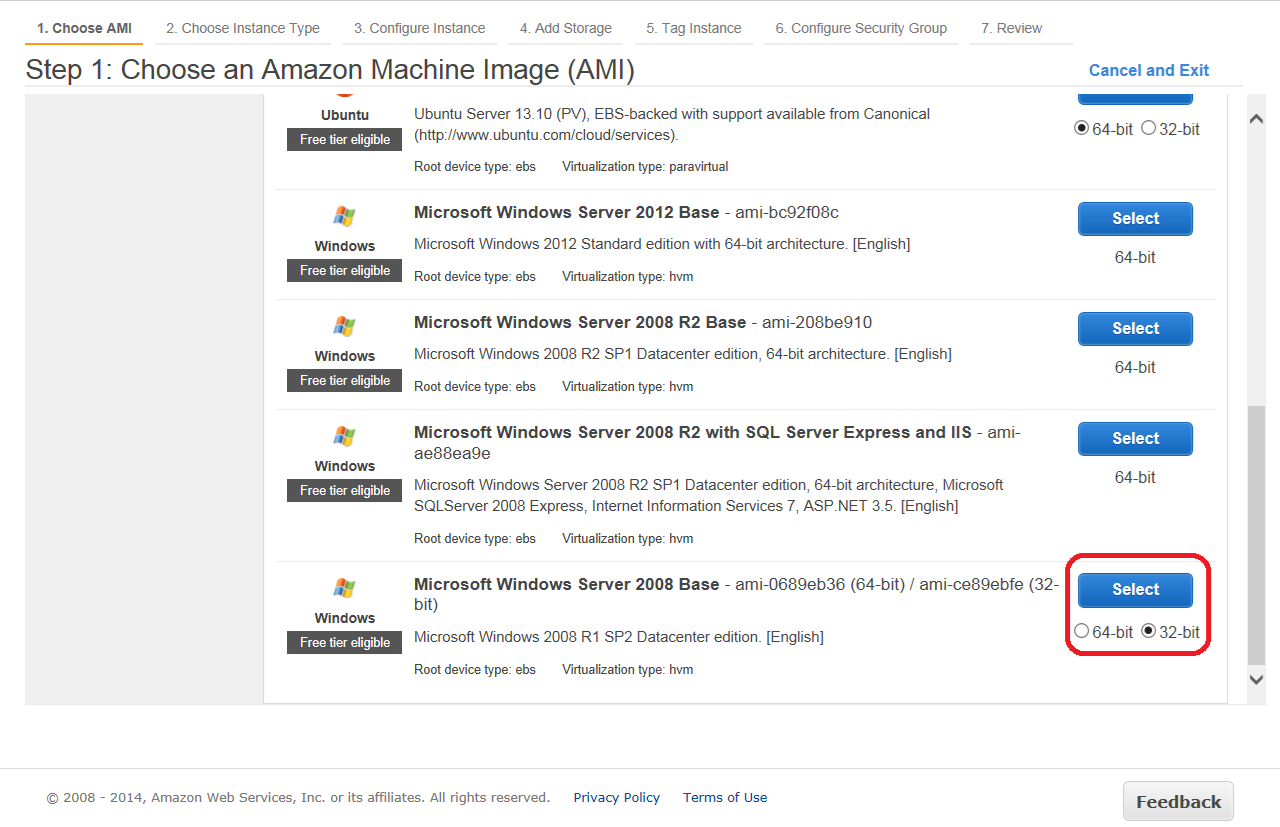The height and width of the screenshot is (827, 1280).
Task: Select 64-bit radio for Ubuntu Server 13.10
Action: (x=1081, y=128)
